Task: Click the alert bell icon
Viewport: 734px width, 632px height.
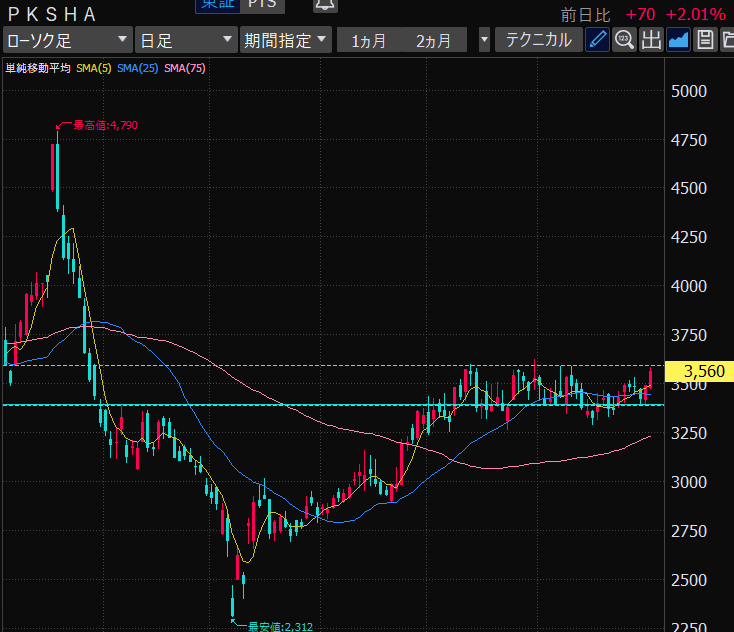Action: pos(325,5)
